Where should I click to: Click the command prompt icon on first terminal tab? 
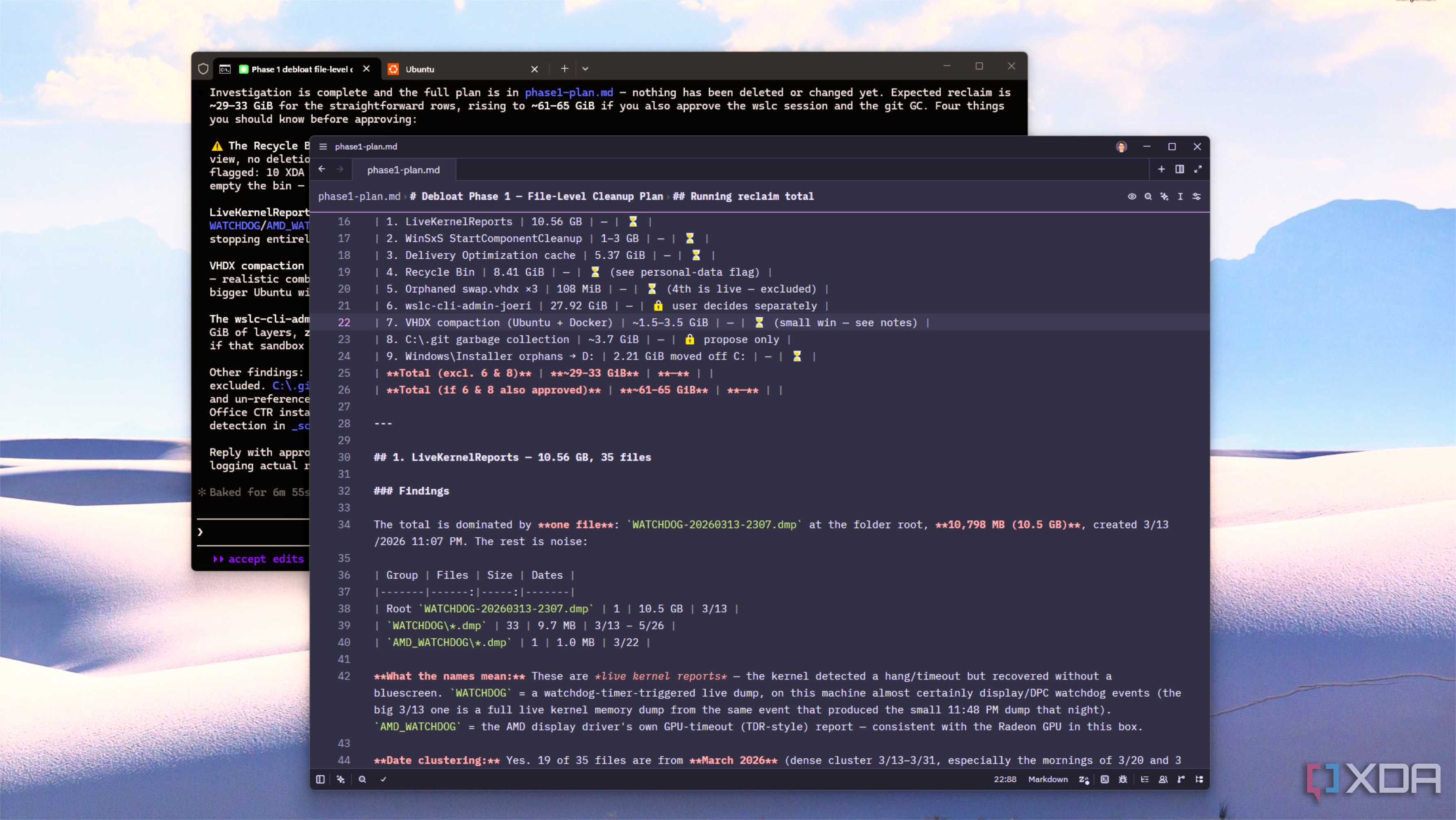(225, 69)
